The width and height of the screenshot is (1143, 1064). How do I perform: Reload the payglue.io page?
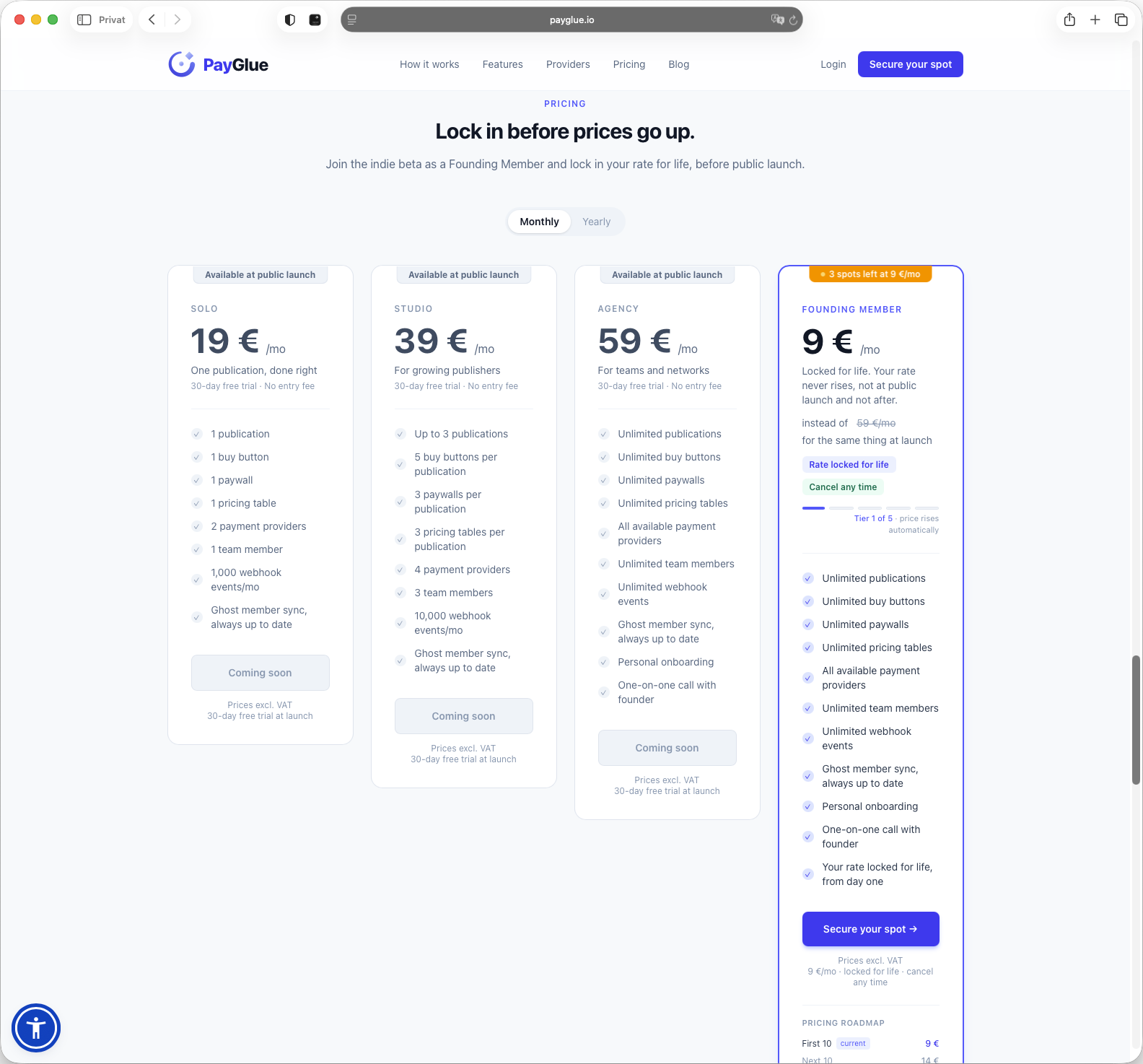coord(794,20)
